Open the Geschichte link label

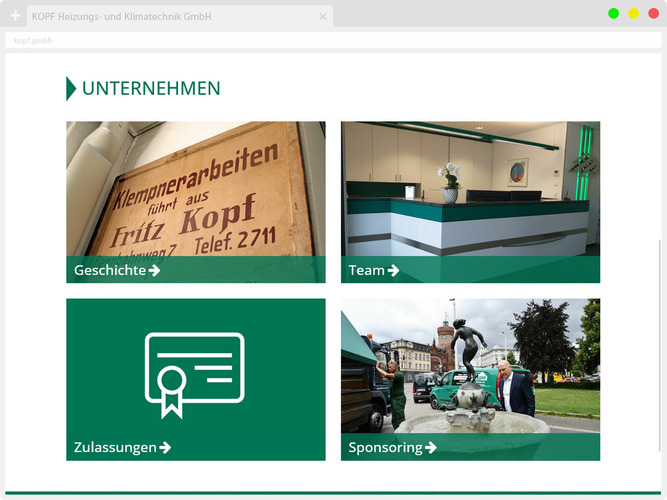109,270
